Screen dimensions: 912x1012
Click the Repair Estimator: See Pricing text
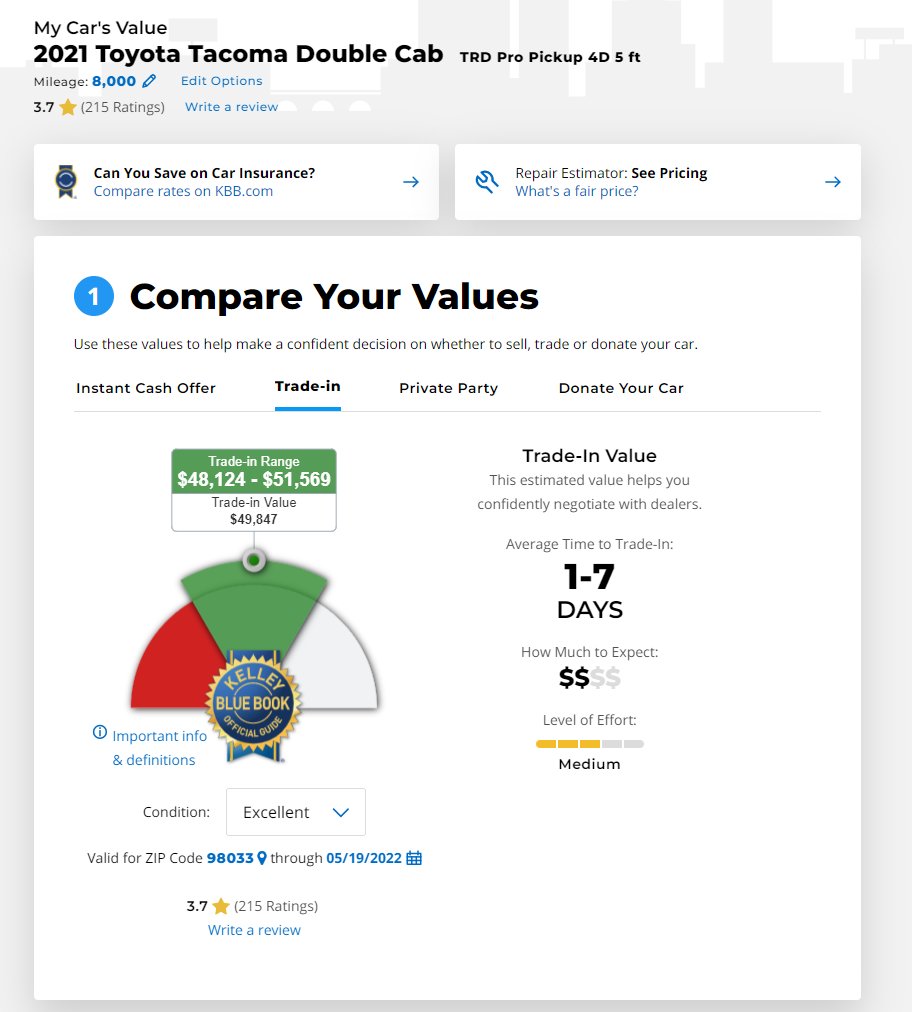(611, 173)
